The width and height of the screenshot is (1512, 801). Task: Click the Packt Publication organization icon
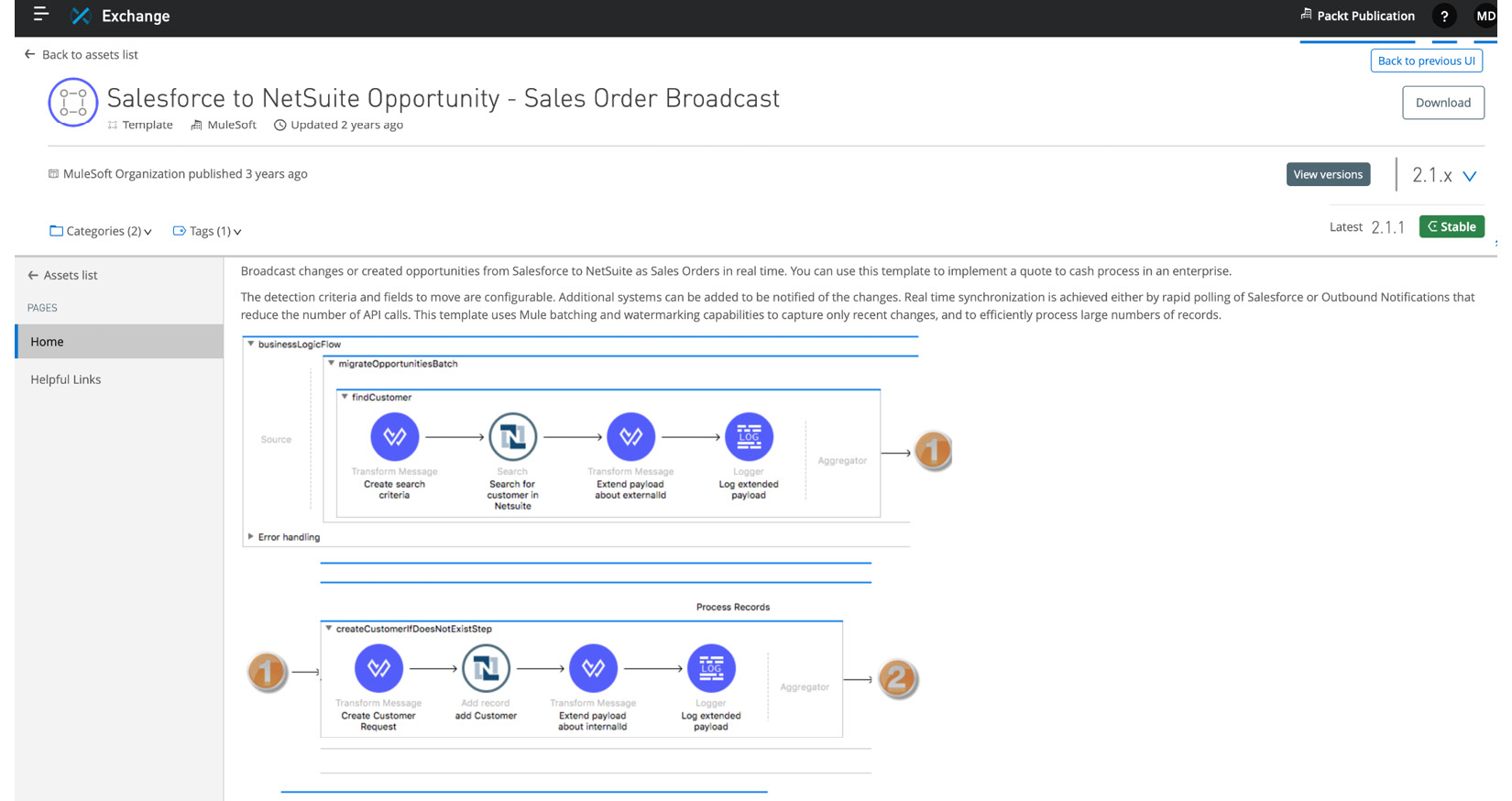pos(1306,15)
